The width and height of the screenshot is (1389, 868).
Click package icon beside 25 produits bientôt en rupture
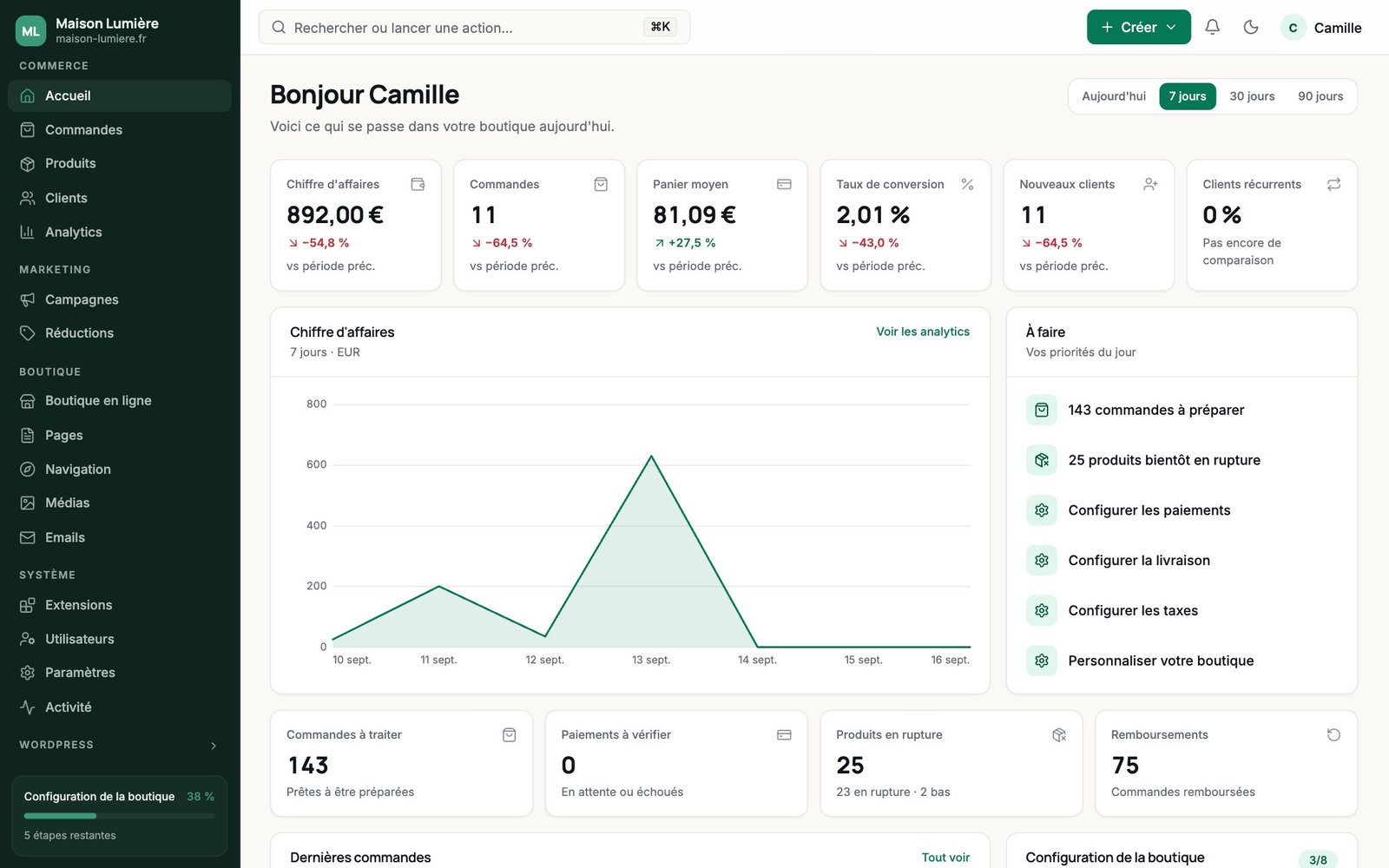coord(1042,460)
